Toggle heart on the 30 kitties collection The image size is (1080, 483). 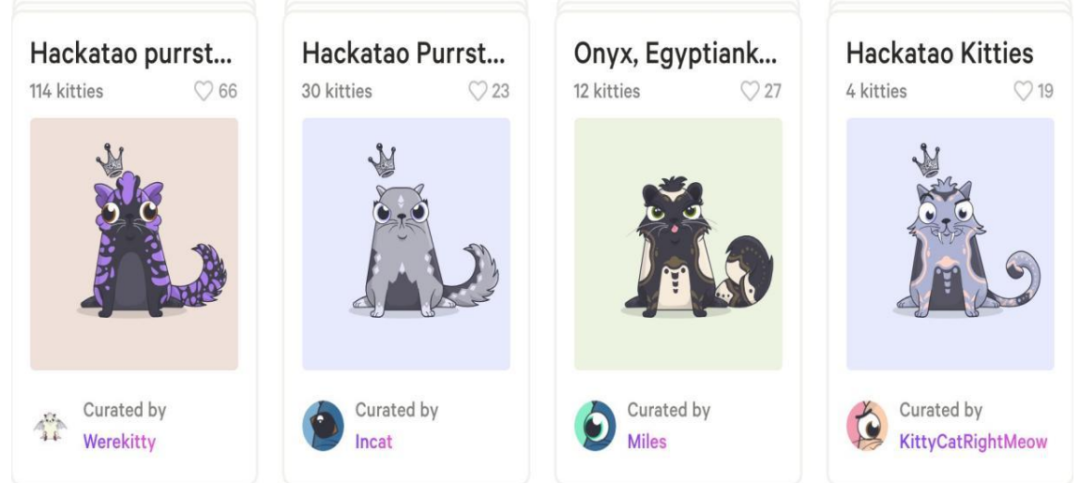[477, 91]
